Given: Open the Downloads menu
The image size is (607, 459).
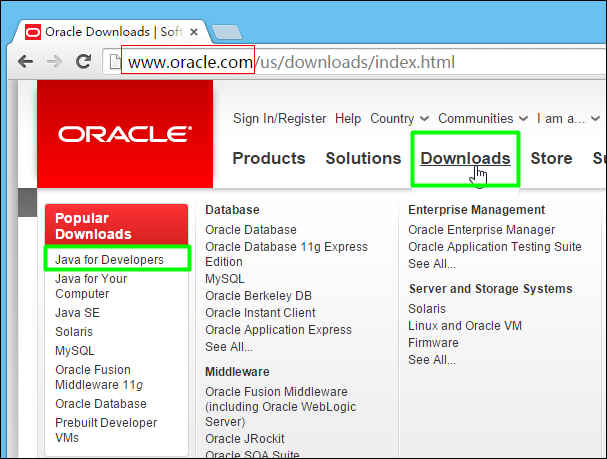Looking at the screenshot, I should (465, 158).
